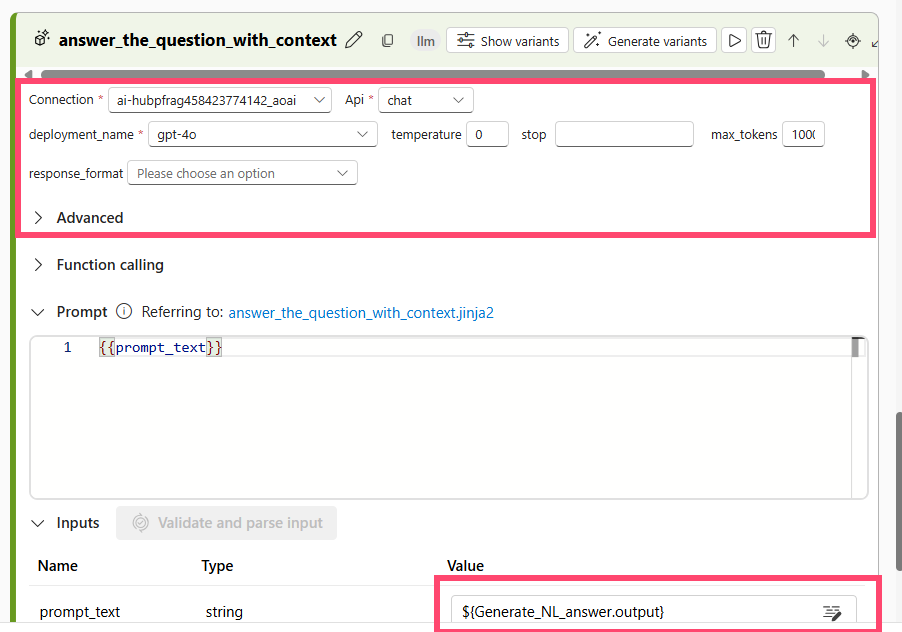Click the horizontal scrollbar's right arrow
The image size is (902, 632).
(865, 74)
